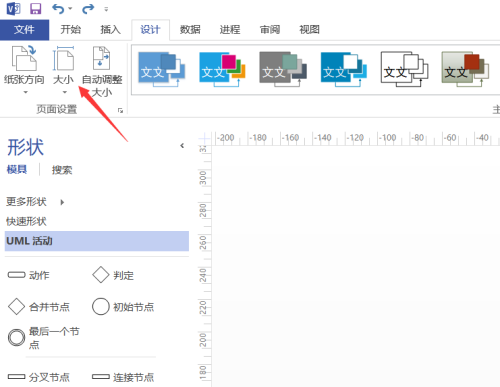Image resolution: width=500 pixels, height=387 pixels.
Task: Select the 分叉节点 fork node shape
Action: click(39, 377)
